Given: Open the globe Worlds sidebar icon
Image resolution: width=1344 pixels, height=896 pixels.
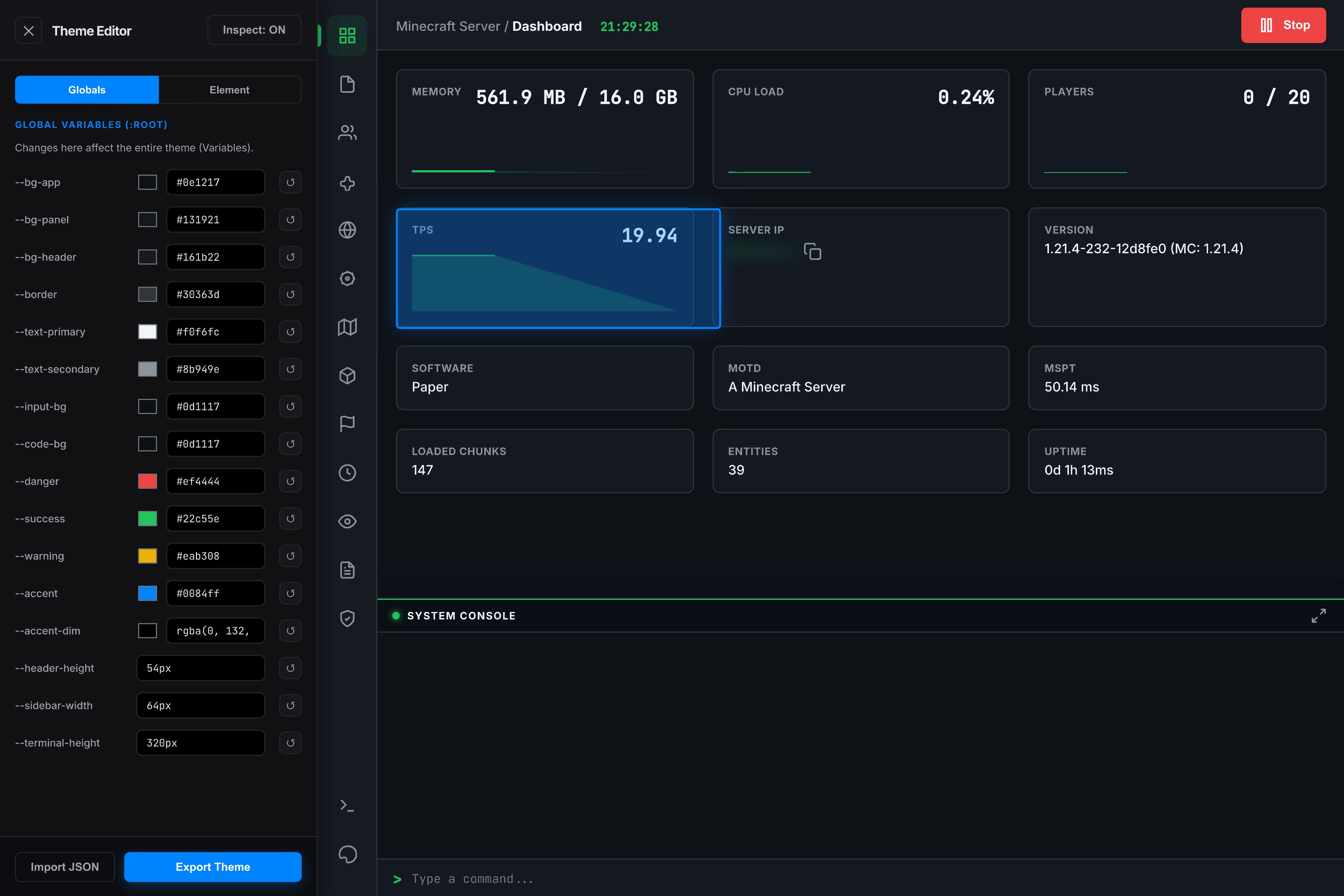Looking at the screenshot, I should point(347,230).
